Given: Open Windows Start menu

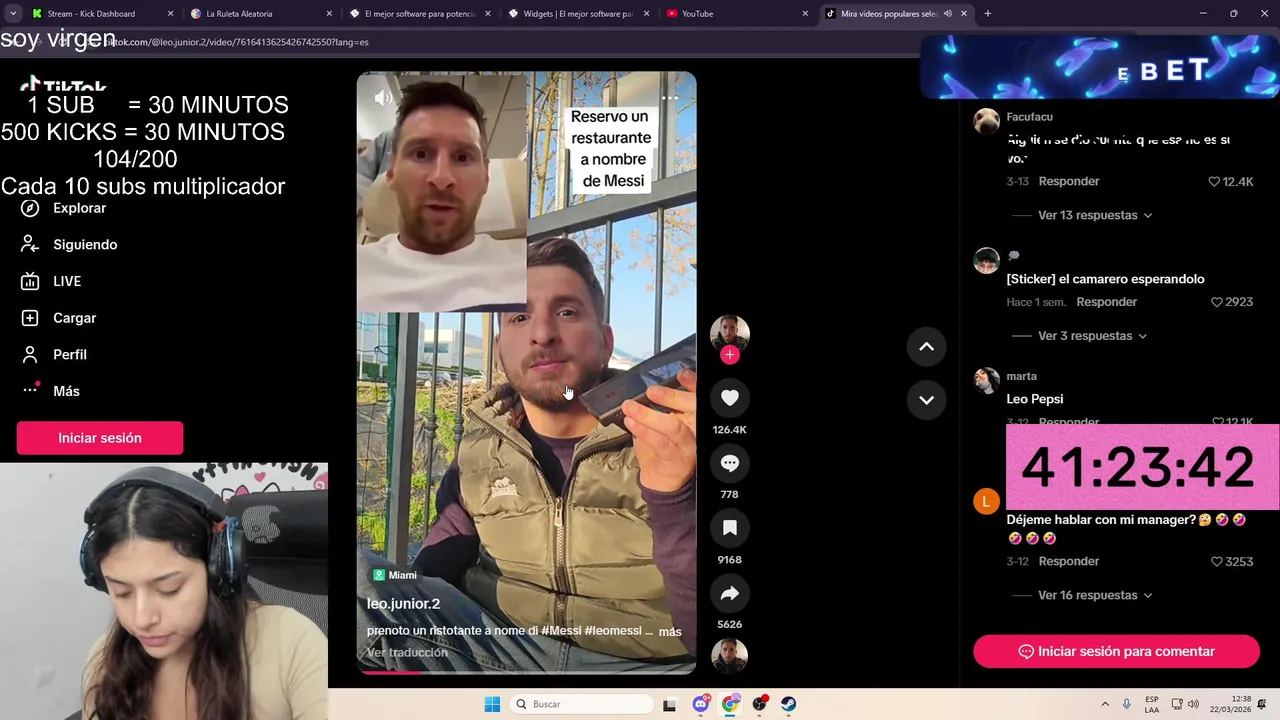Looking at the screenshot, I should 492,704.
